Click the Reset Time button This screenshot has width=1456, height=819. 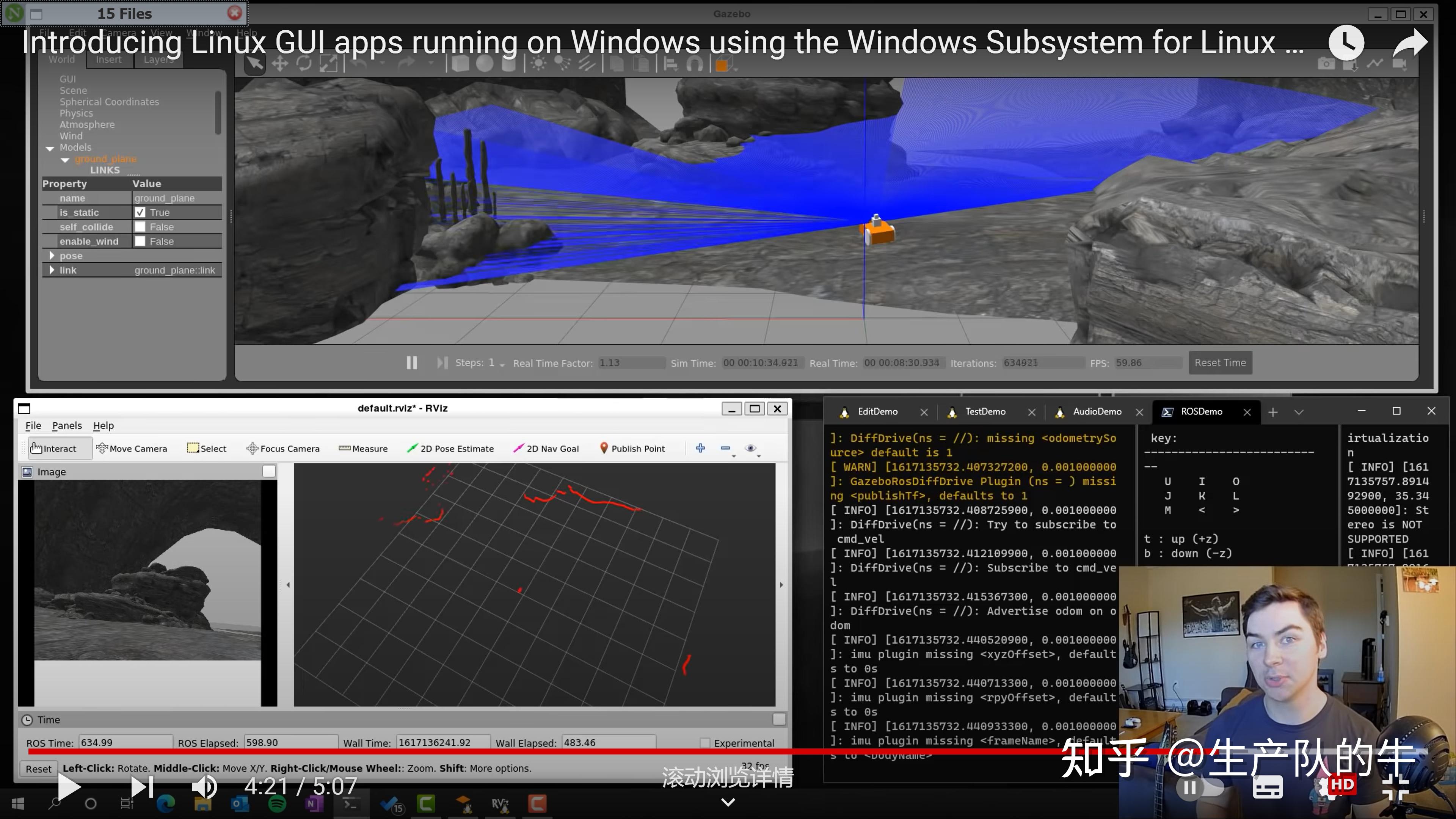(x=1220, y=362)
